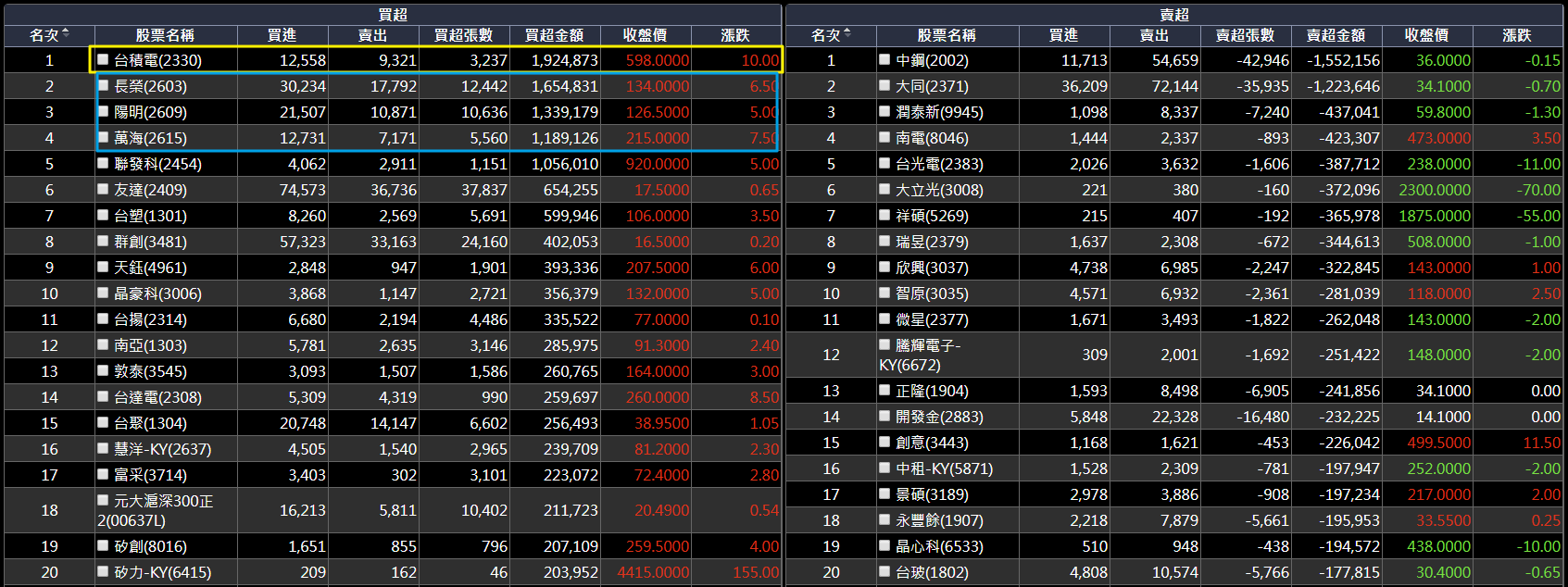Click the 1875.0000 closing price cell

click(x=1435, y=216)
